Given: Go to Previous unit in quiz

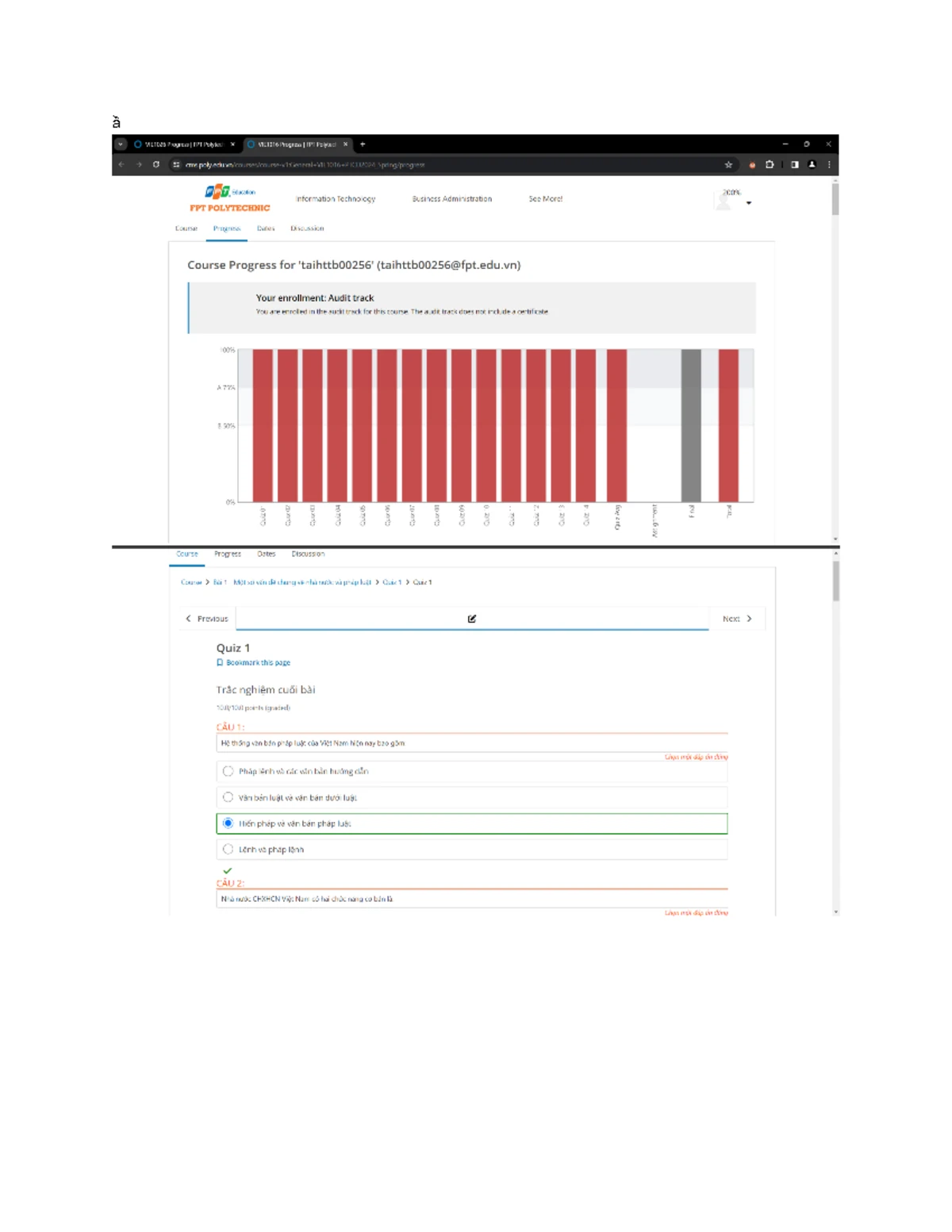Looking at the screenshot, I should point(207,619).
